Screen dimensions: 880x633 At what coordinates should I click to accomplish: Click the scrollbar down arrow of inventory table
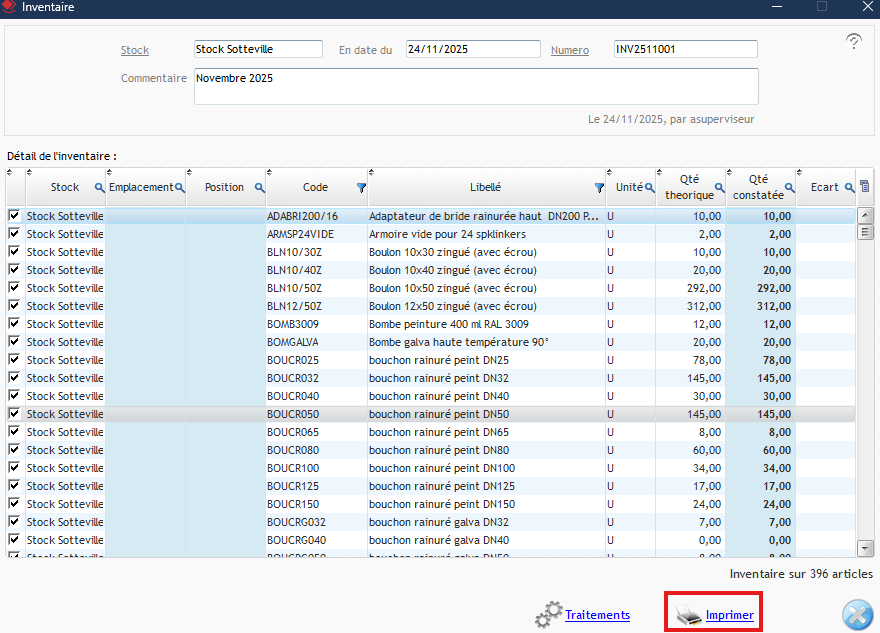[x=865, y=547]
